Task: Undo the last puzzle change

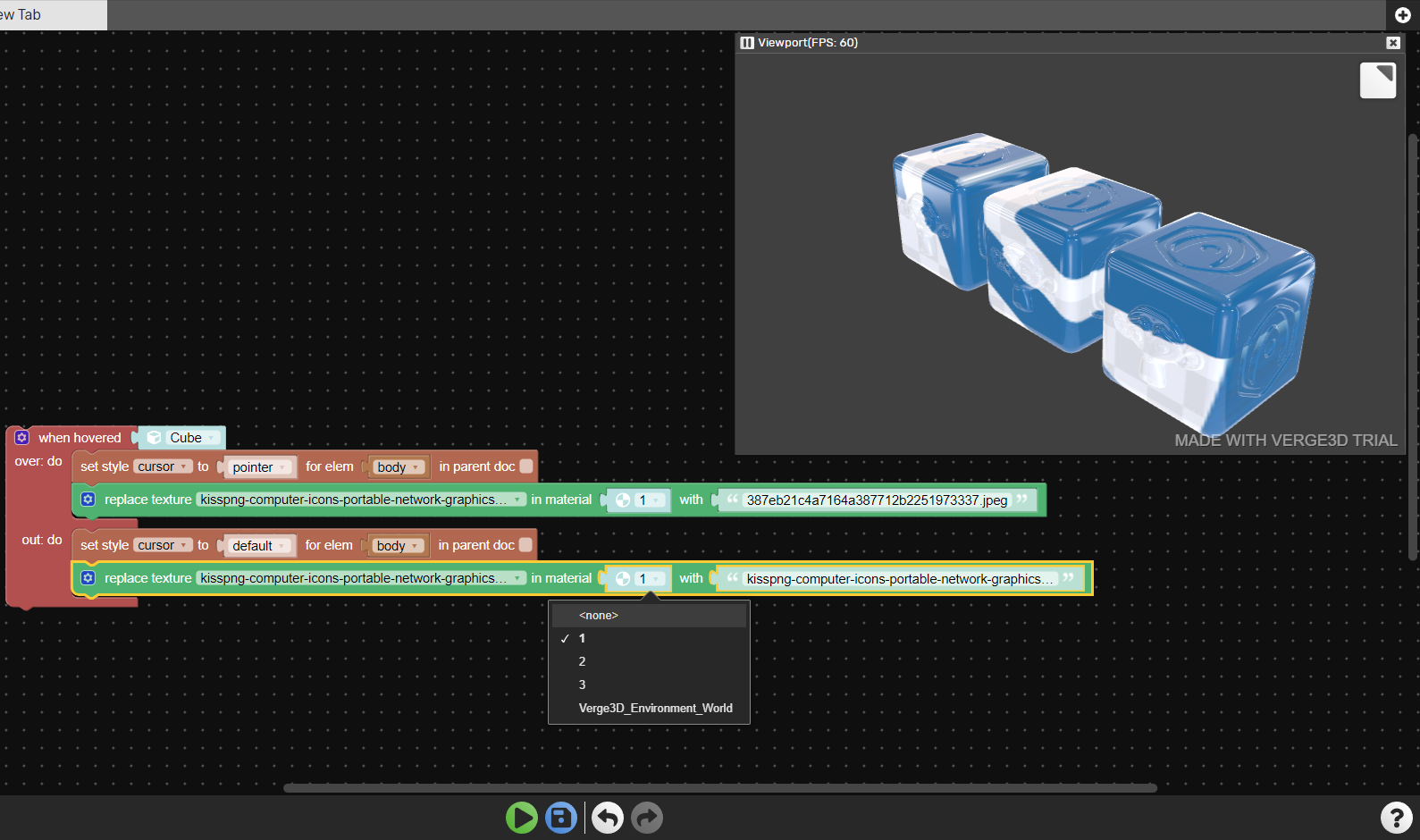Action: [608, 818]
